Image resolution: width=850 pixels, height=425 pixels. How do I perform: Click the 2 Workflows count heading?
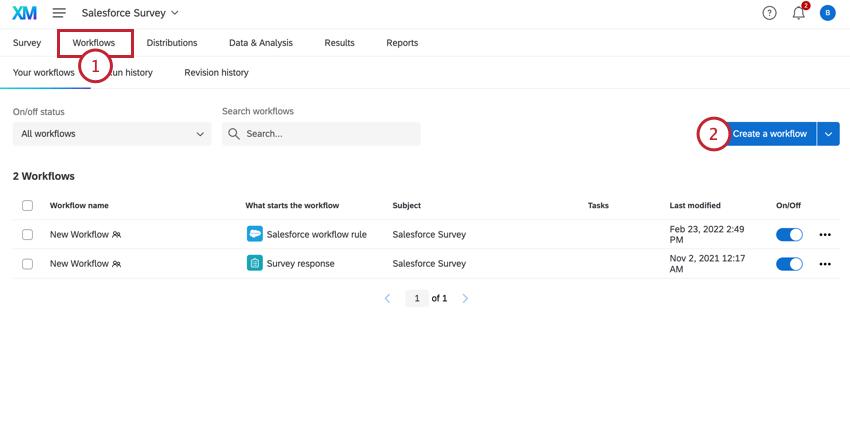[44, 176]
